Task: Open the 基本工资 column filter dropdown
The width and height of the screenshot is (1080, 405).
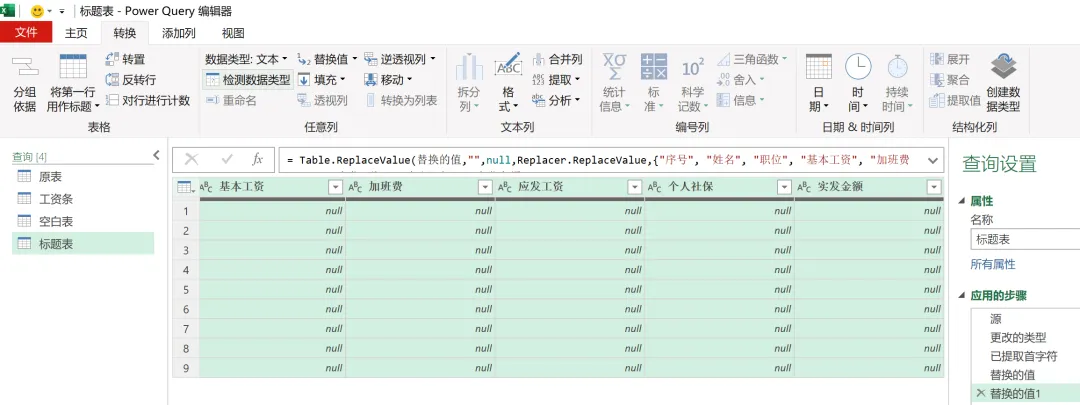Action: pos(335,187)
